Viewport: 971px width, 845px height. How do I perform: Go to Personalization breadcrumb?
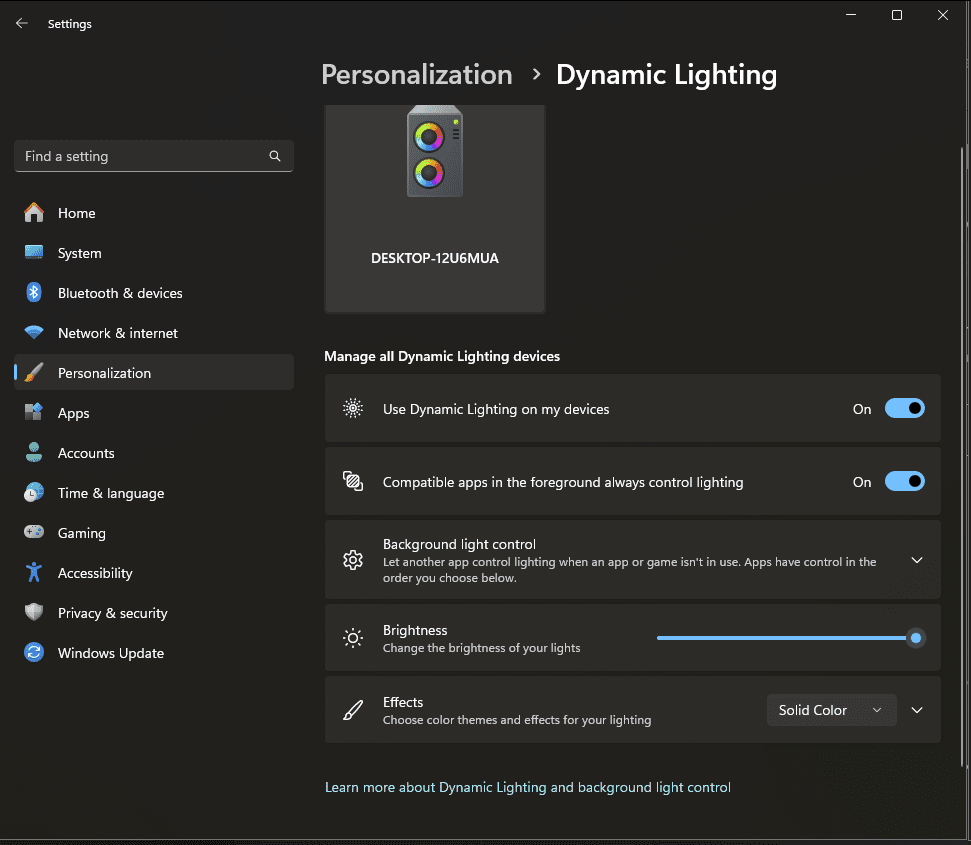[x=416, y=75]
